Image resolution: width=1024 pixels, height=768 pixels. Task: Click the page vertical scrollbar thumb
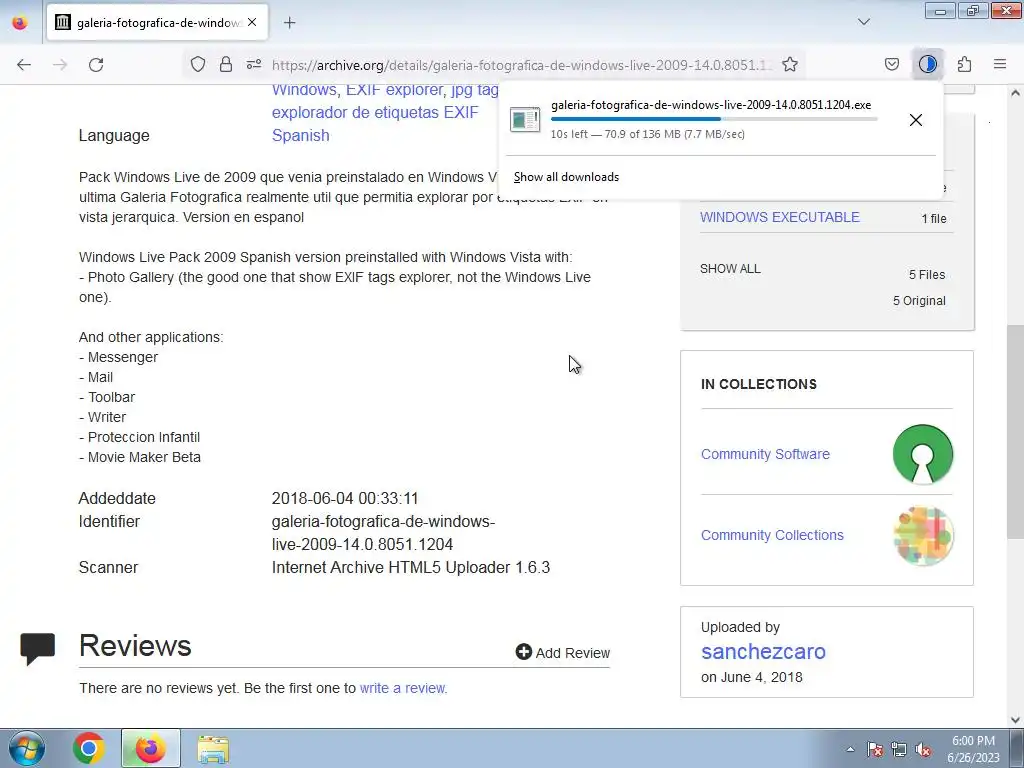coord(1015,431)
